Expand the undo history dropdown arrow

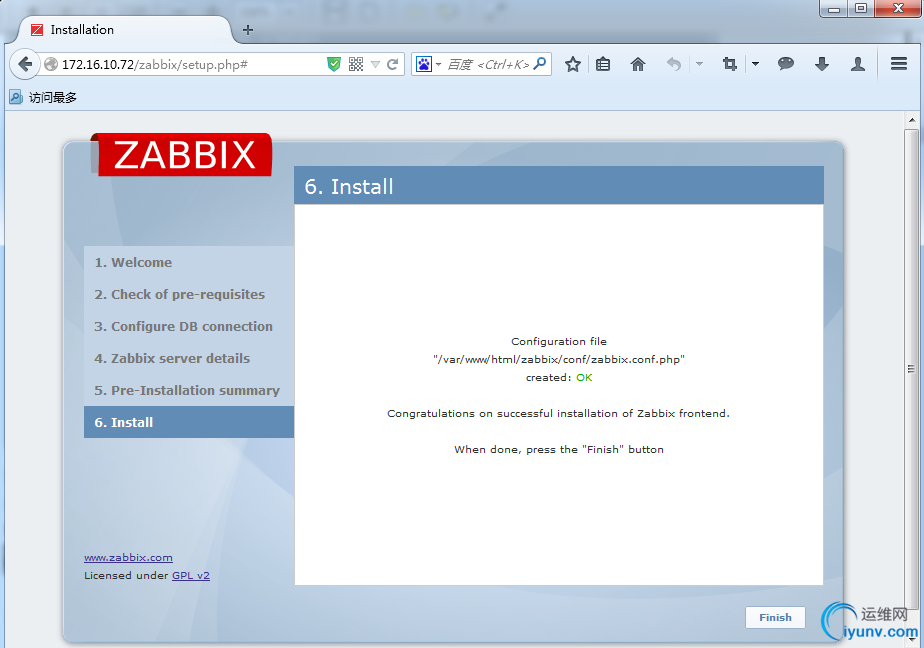pos(699,64)
